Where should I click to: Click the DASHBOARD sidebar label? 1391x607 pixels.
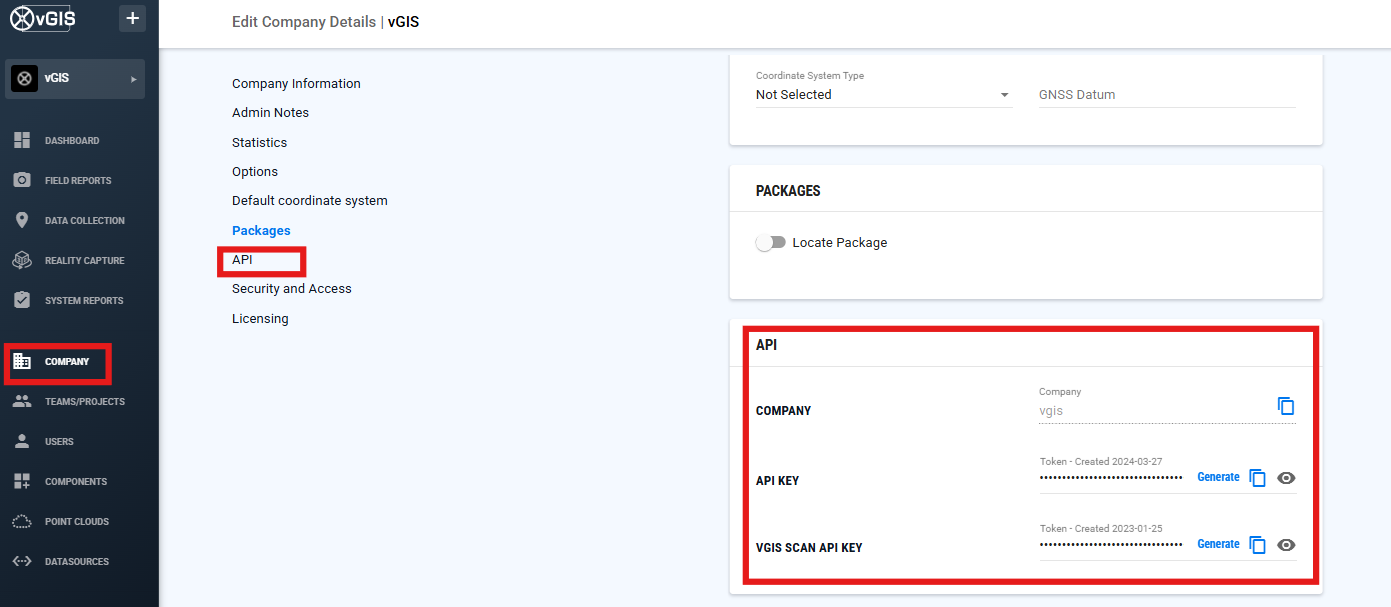click(x=72, y=141)
